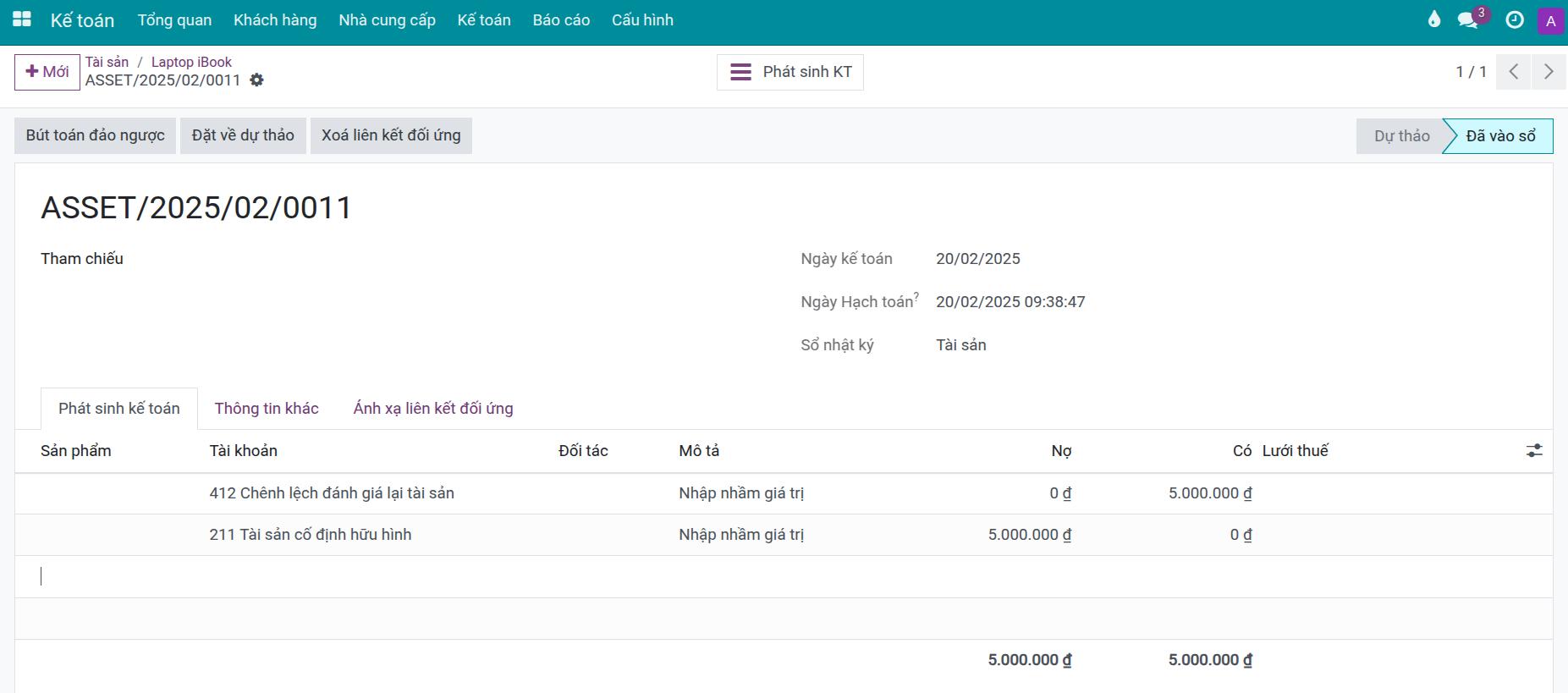Open the Ánh xạ liên kết đối ứng tab

(x=432, y=409)
